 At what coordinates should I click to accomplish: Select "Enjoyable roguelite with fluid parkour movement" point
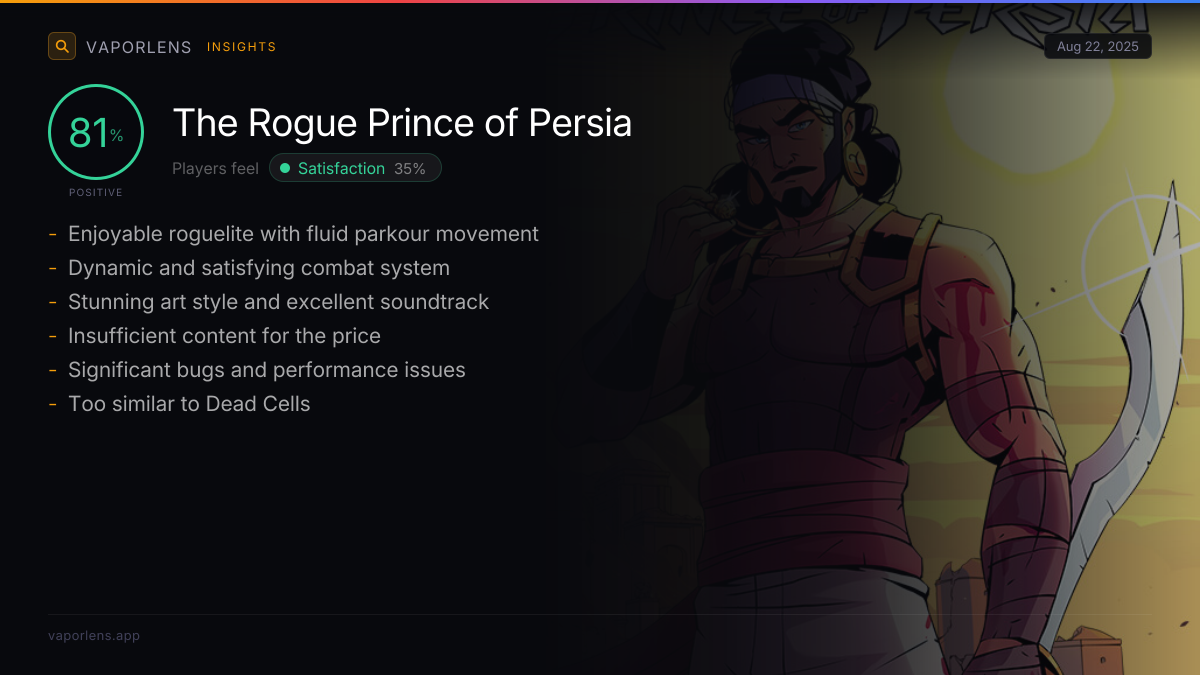tap(303, 234)
